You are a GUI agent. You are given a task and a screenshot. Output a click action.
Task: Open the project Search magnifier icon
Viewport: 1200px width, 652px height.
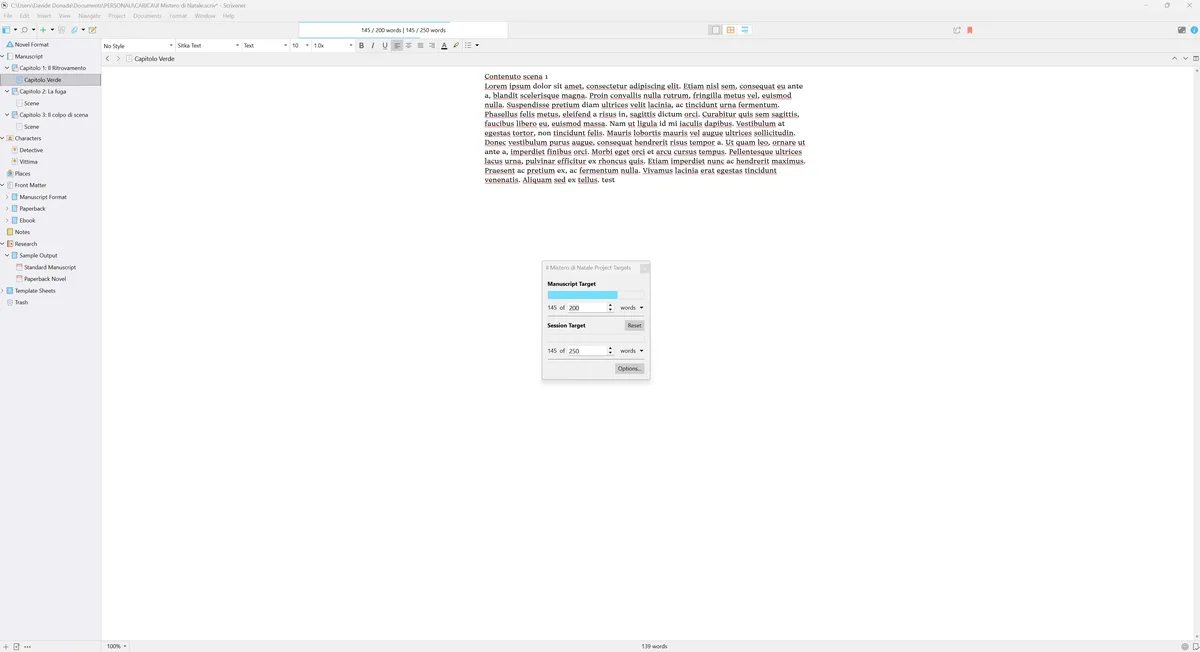[x=24, y=30]
